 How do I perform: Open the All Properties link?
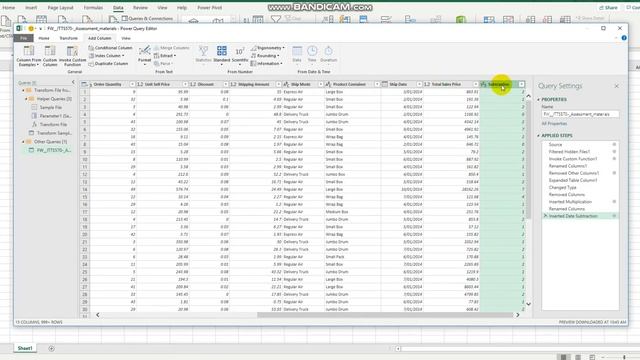click(x=554, y=123)
